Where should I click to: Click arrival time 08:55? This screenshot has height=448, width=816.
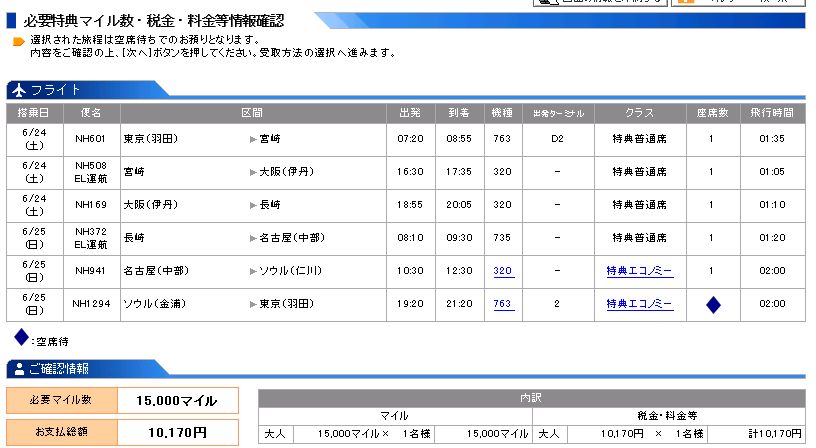click(x=459, y=139)
